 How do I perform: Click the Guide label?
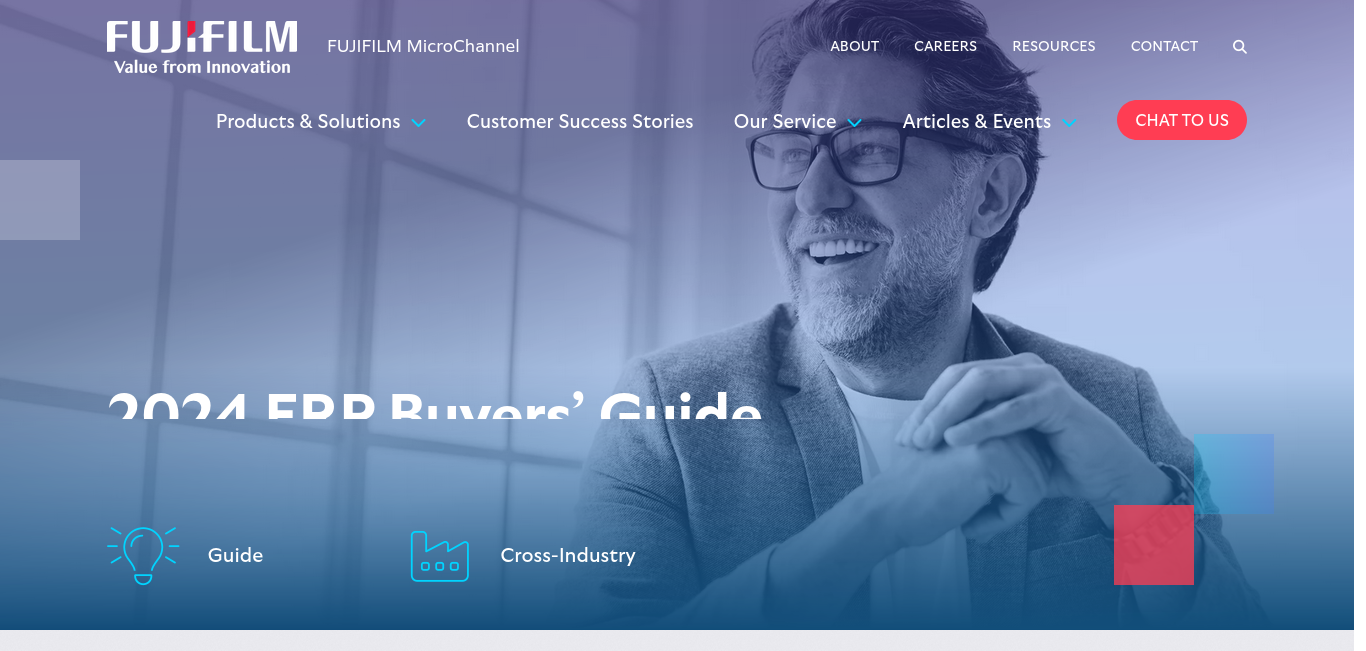[236, 555]
